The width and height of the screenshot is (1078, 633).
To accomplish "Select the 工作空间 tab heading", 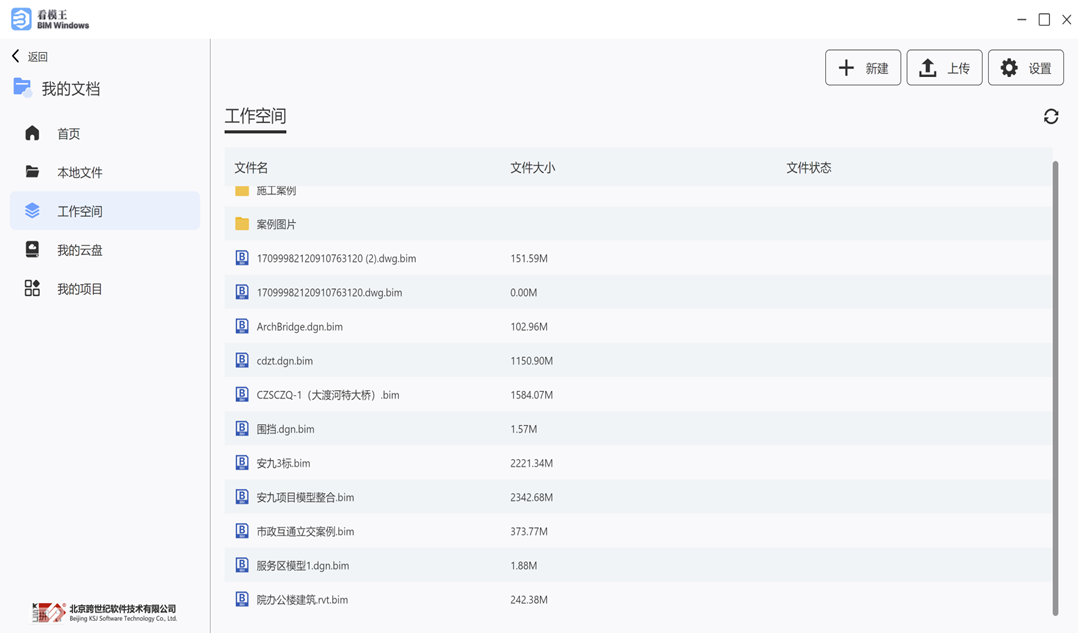I will (255, 116).
